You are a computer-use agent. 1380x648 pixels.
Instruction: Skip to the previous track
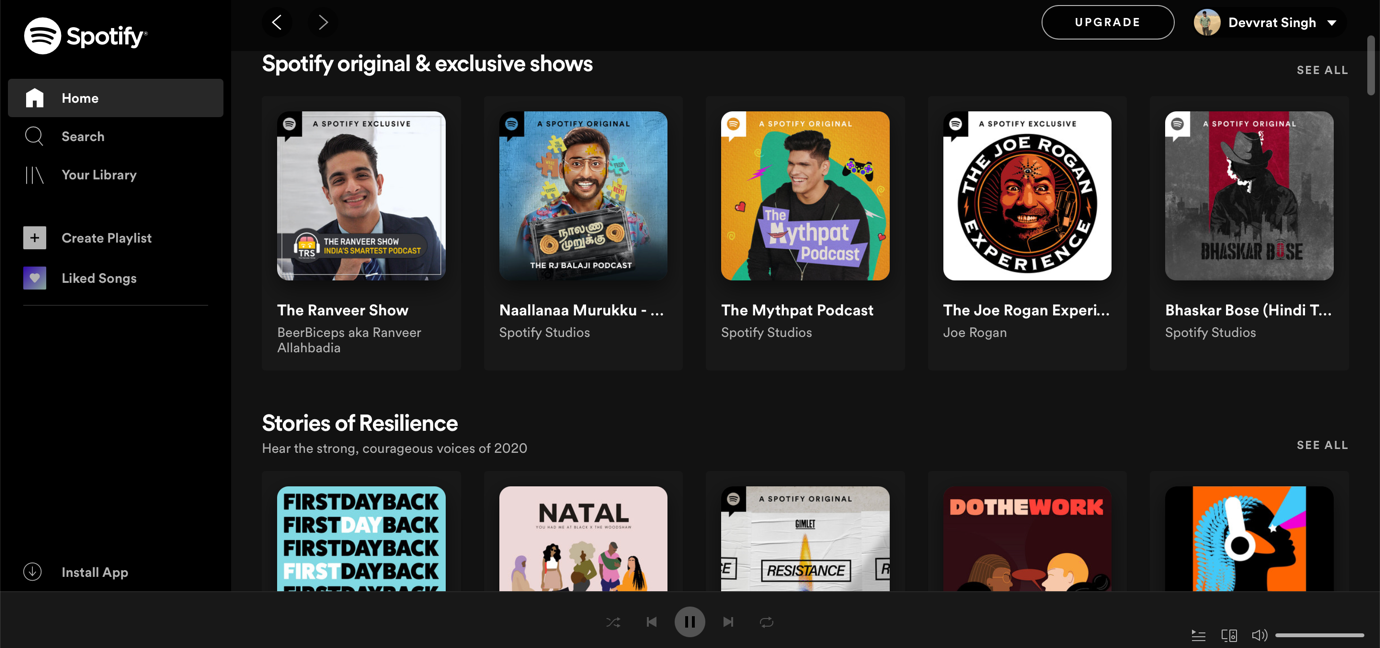tap(651, 622)
